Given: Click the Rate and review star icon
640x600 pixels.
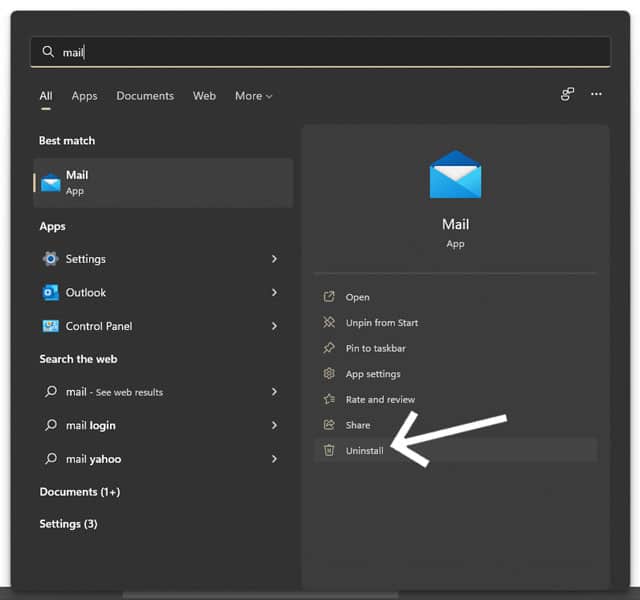Looking at the screenshot, I should 329,399.
